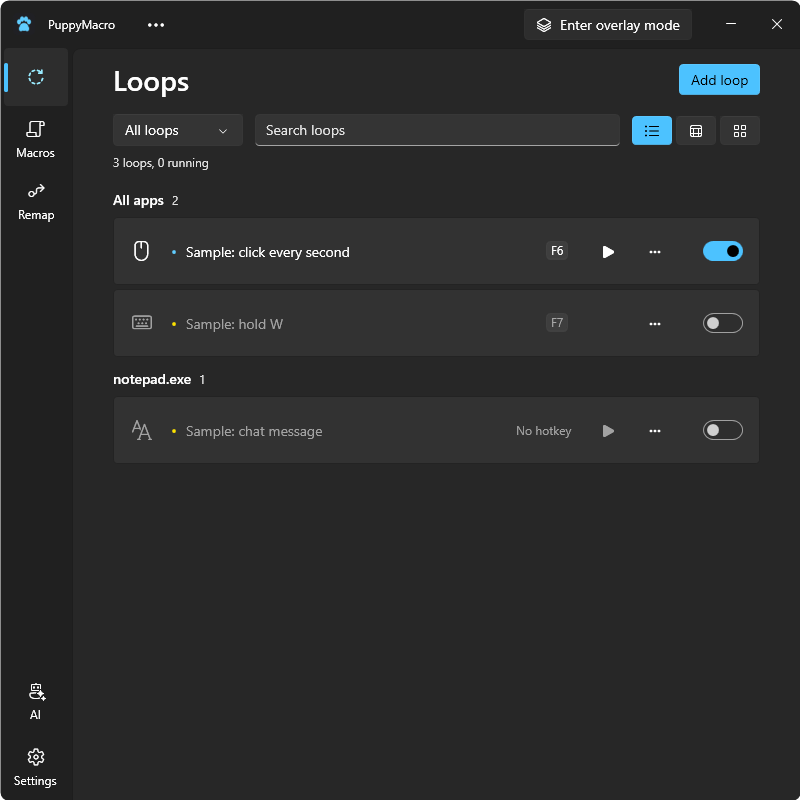Click the F6 hotkey badge

[557, 251]
